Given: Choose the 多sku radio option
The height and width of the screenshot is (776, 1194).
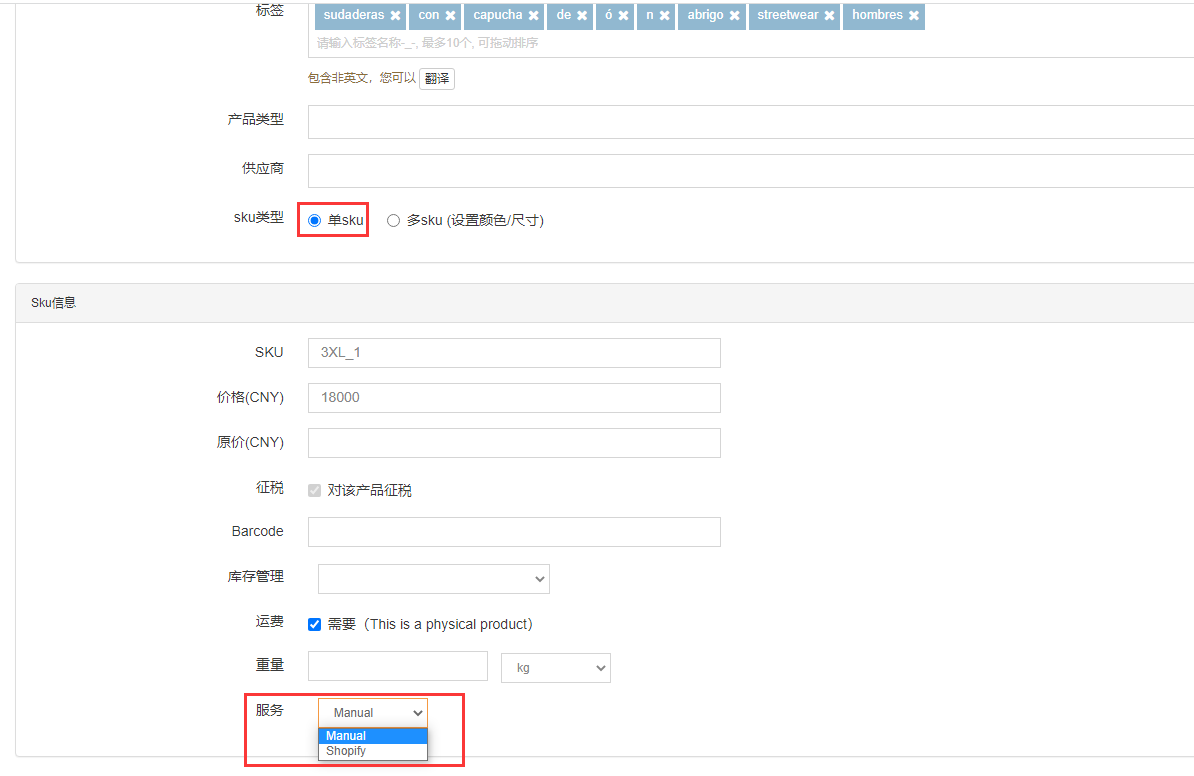Looking at the screenshot, I should (x=394, y=220).
